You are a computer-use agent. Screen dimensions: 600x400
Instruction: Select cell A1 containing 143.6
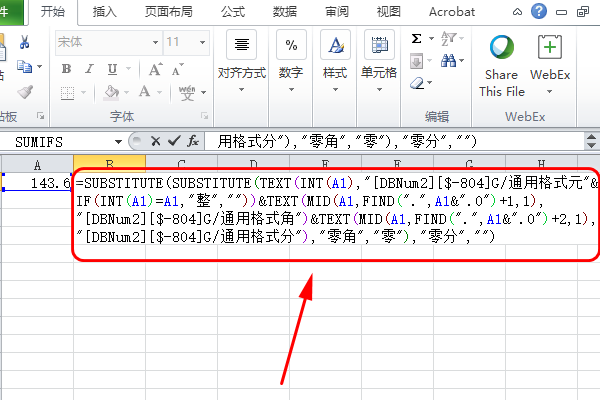click(38, 184)
